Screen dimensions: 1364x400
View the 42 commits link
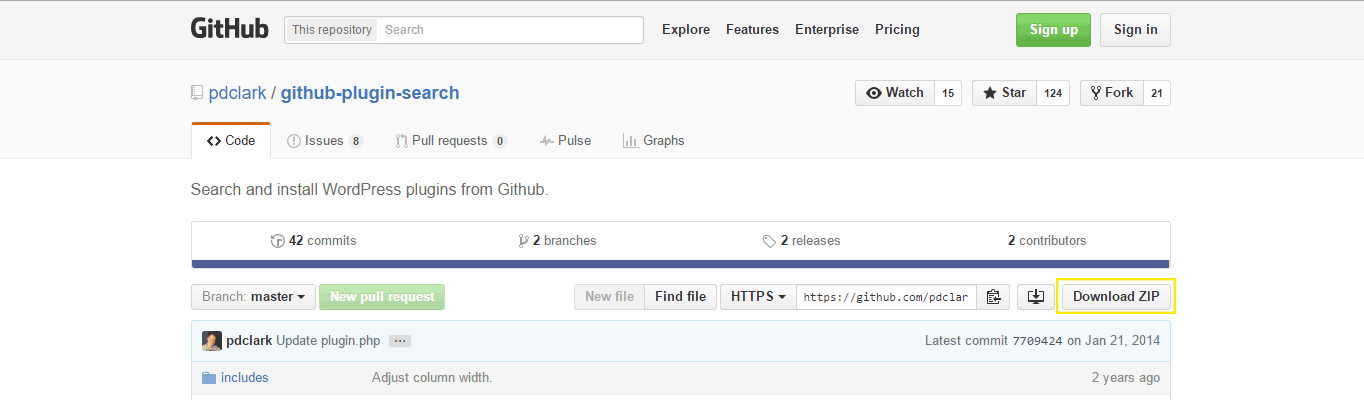313,240
